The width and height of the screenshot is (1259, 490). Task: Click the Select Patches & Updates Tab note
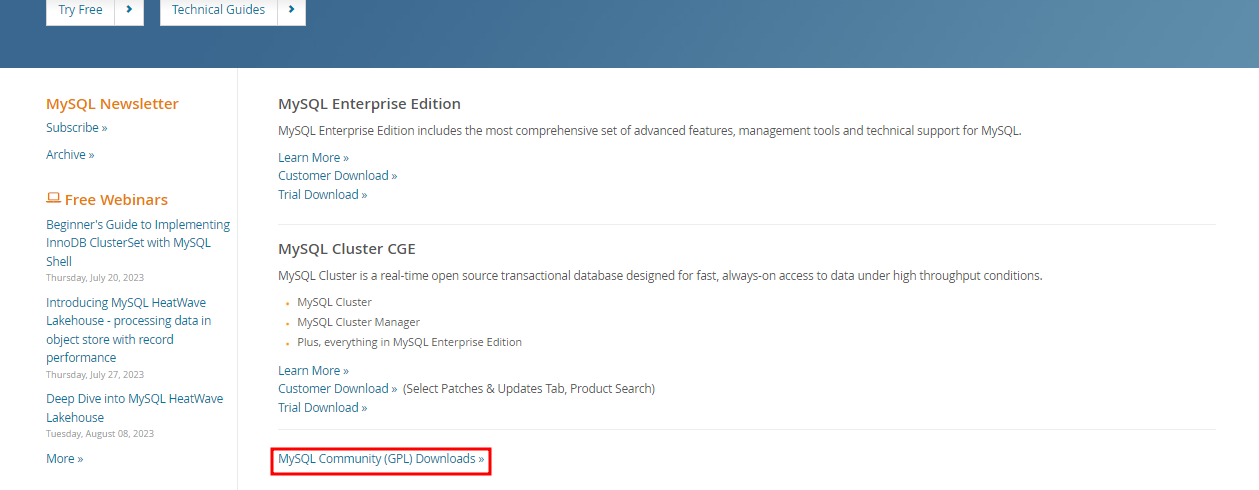529,389
